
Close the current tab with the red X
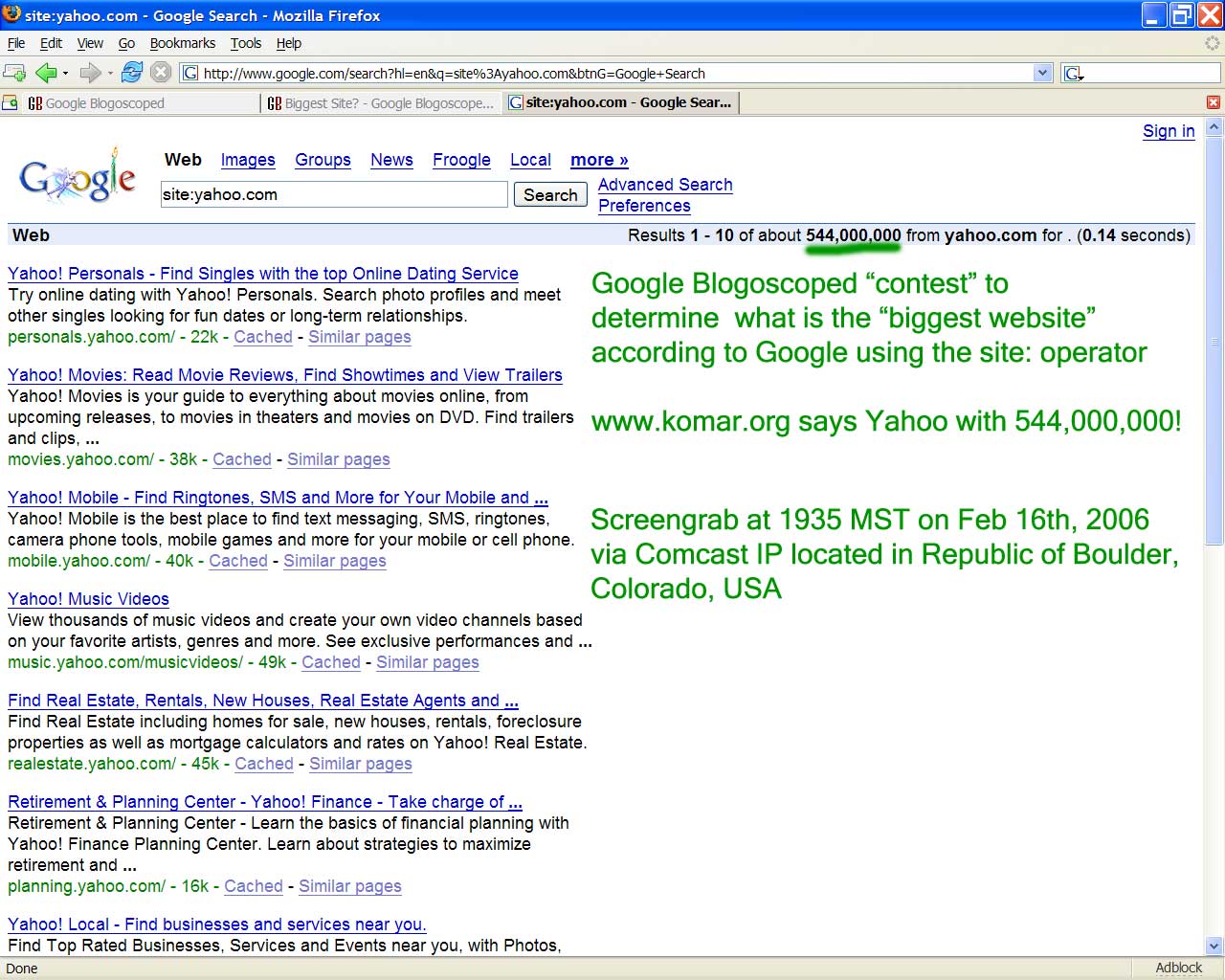[1214, 102]
